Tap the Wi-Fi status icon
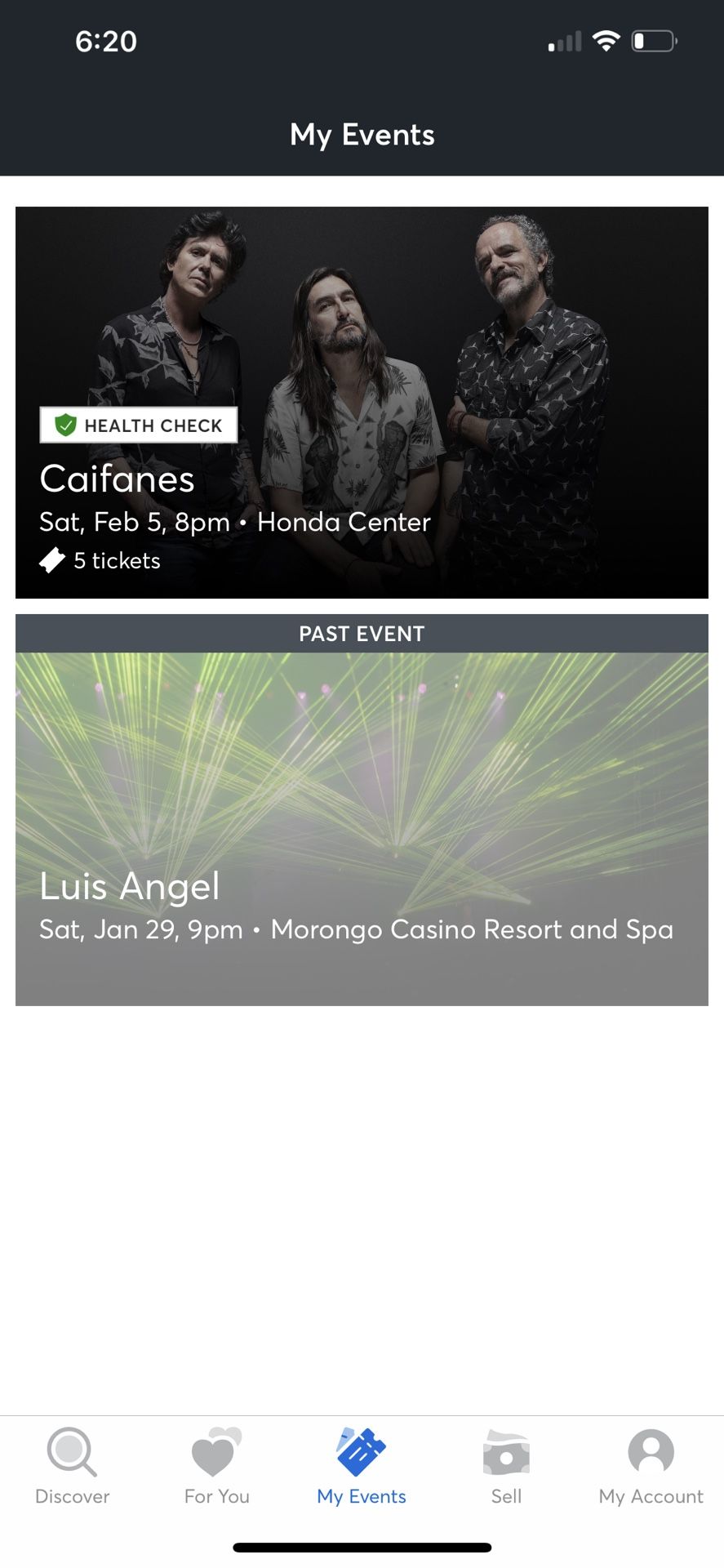The width and height of the screenshot is (724, 1568). [606, 41]
